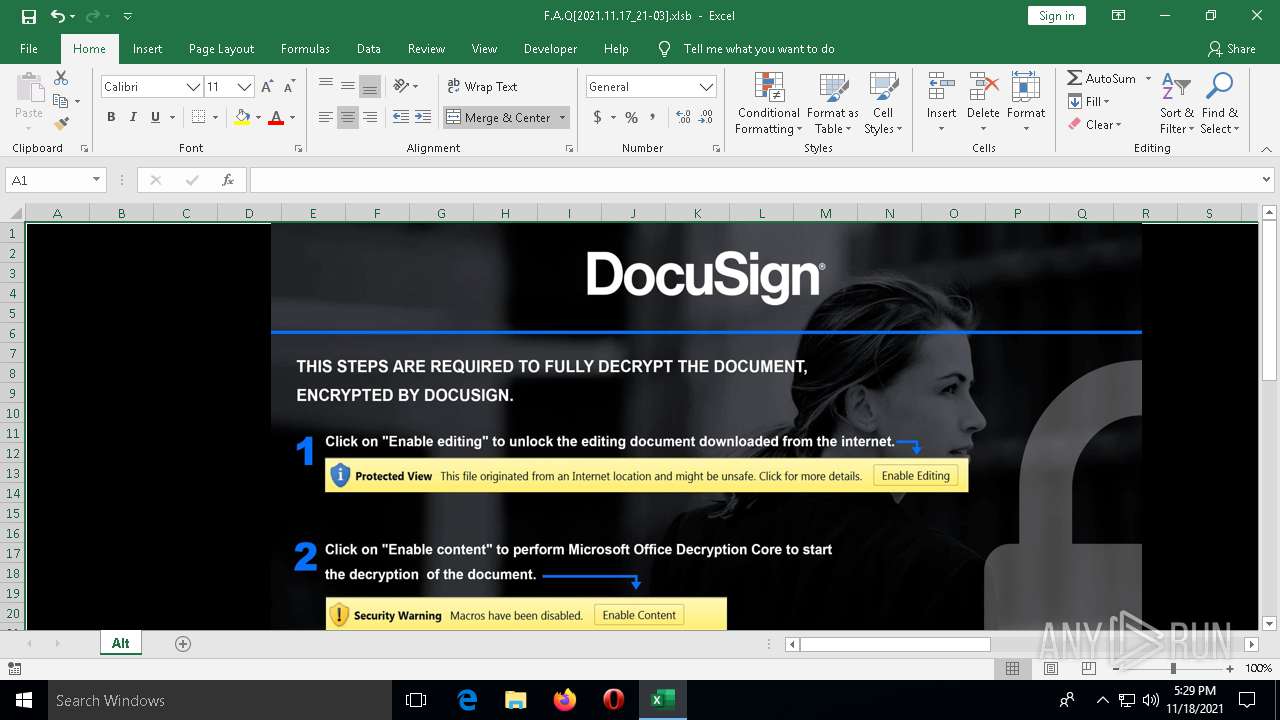This screenshot has height=720, width=1280.
Task: Click the Accounting Number Format dollar icon
Action: (x=598, y=117)
